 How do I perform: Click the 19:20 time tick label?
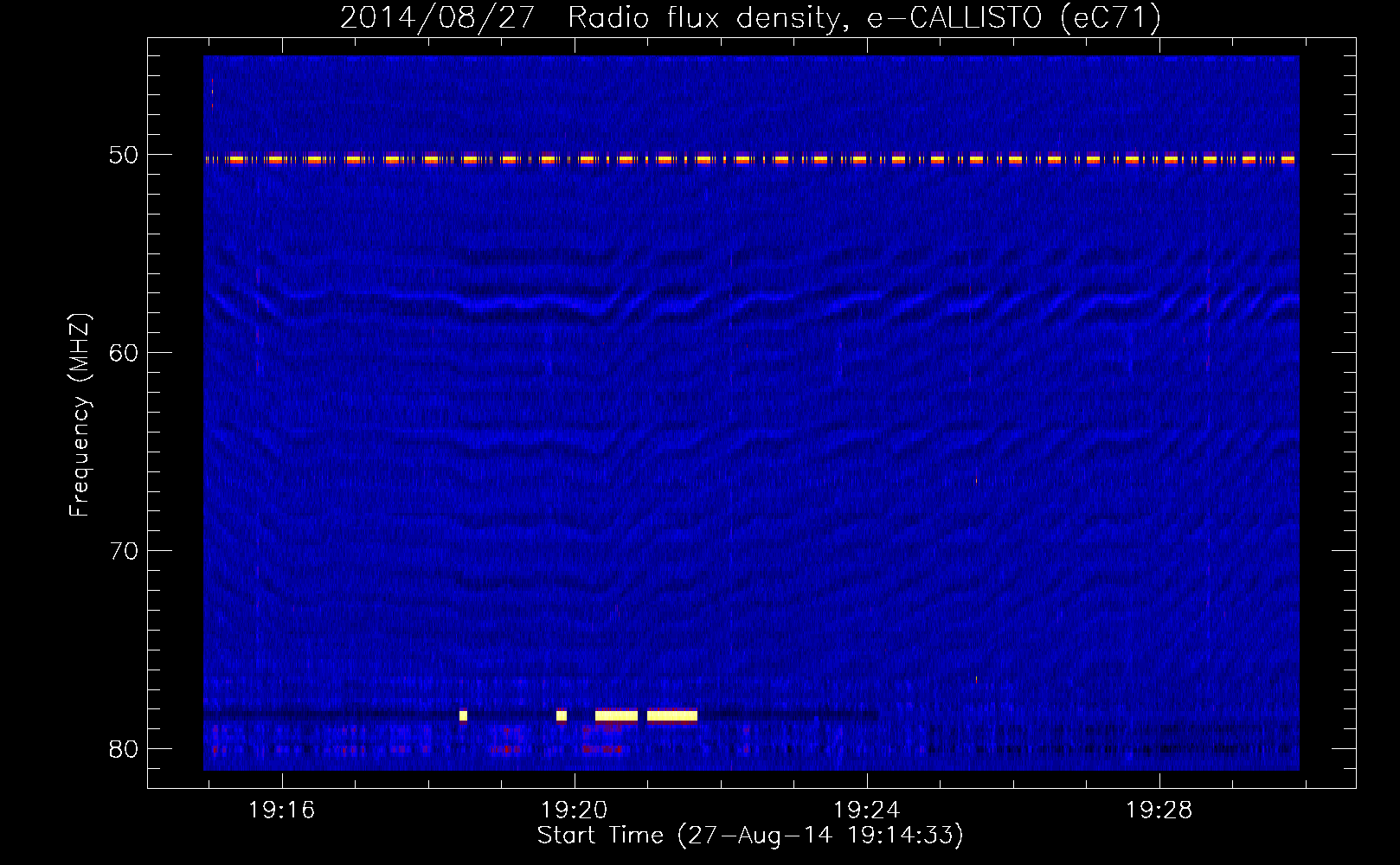click(x=574, y=810)
